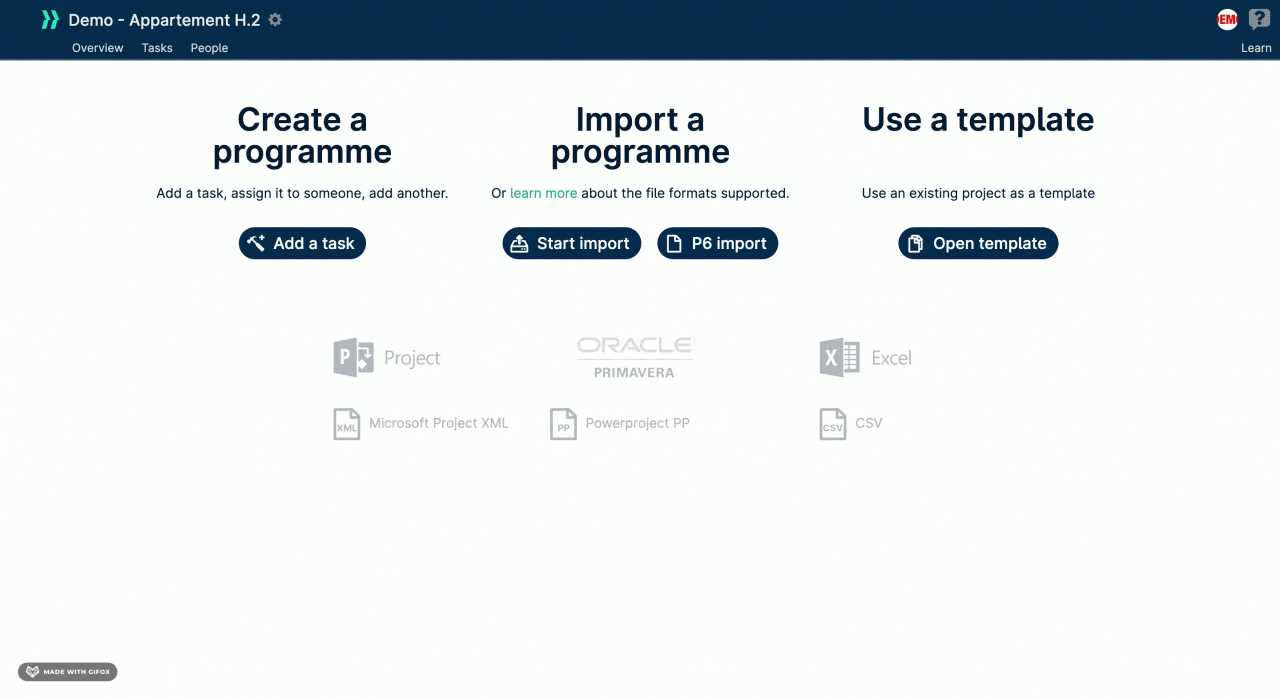Image resolution: width=1280 pixels, height=699 pixels.
Task: Follow the 'learn more' link
Action: click(543, 193)
